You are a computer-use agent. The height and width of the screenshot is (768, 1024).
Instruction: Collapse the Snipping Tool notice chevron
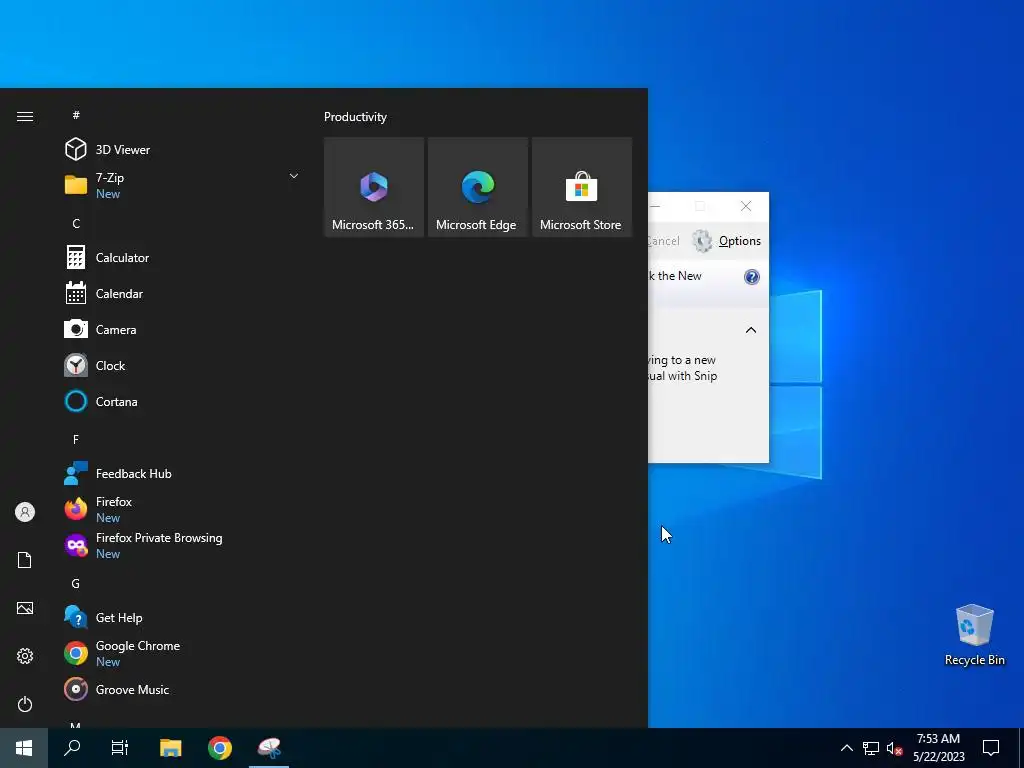click(751, 330)
